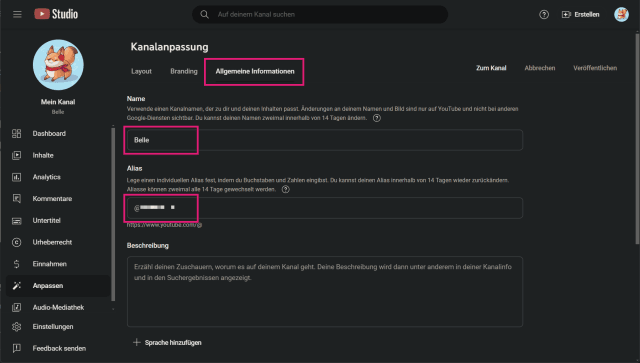Open the help question mark icon in header
Screen dimensions: 640x363
pyautogui.click(x=544, y=14)
